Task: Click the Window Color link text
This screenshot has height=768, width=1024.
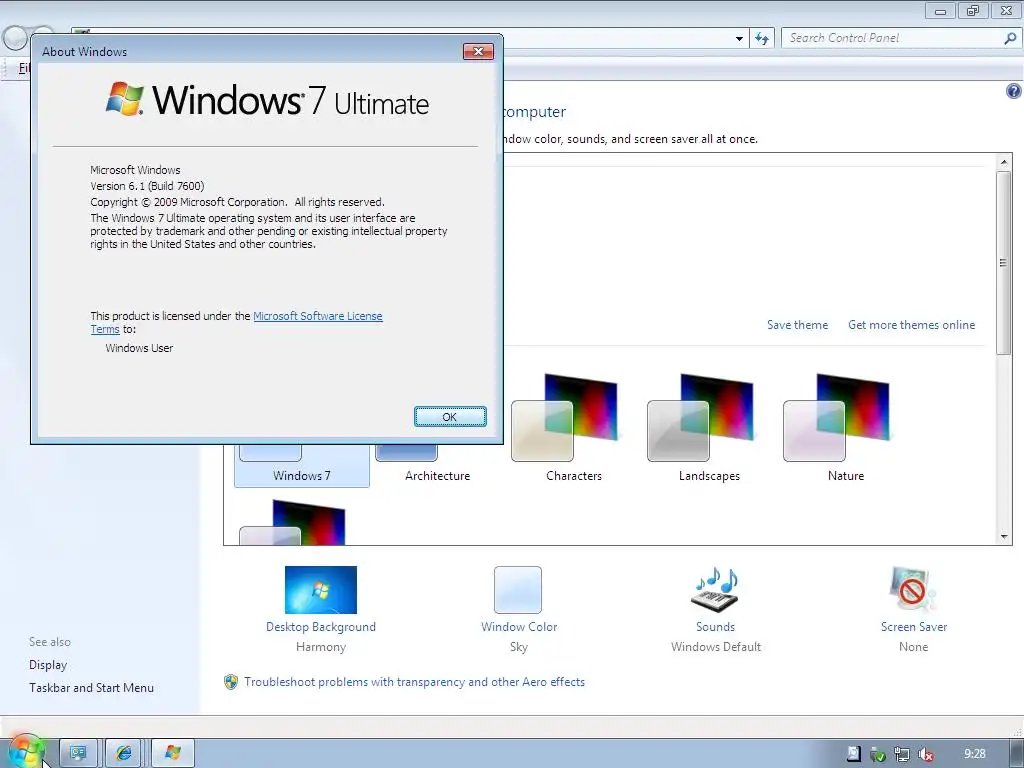Action: pyautogui.click(x=519, y=627)
